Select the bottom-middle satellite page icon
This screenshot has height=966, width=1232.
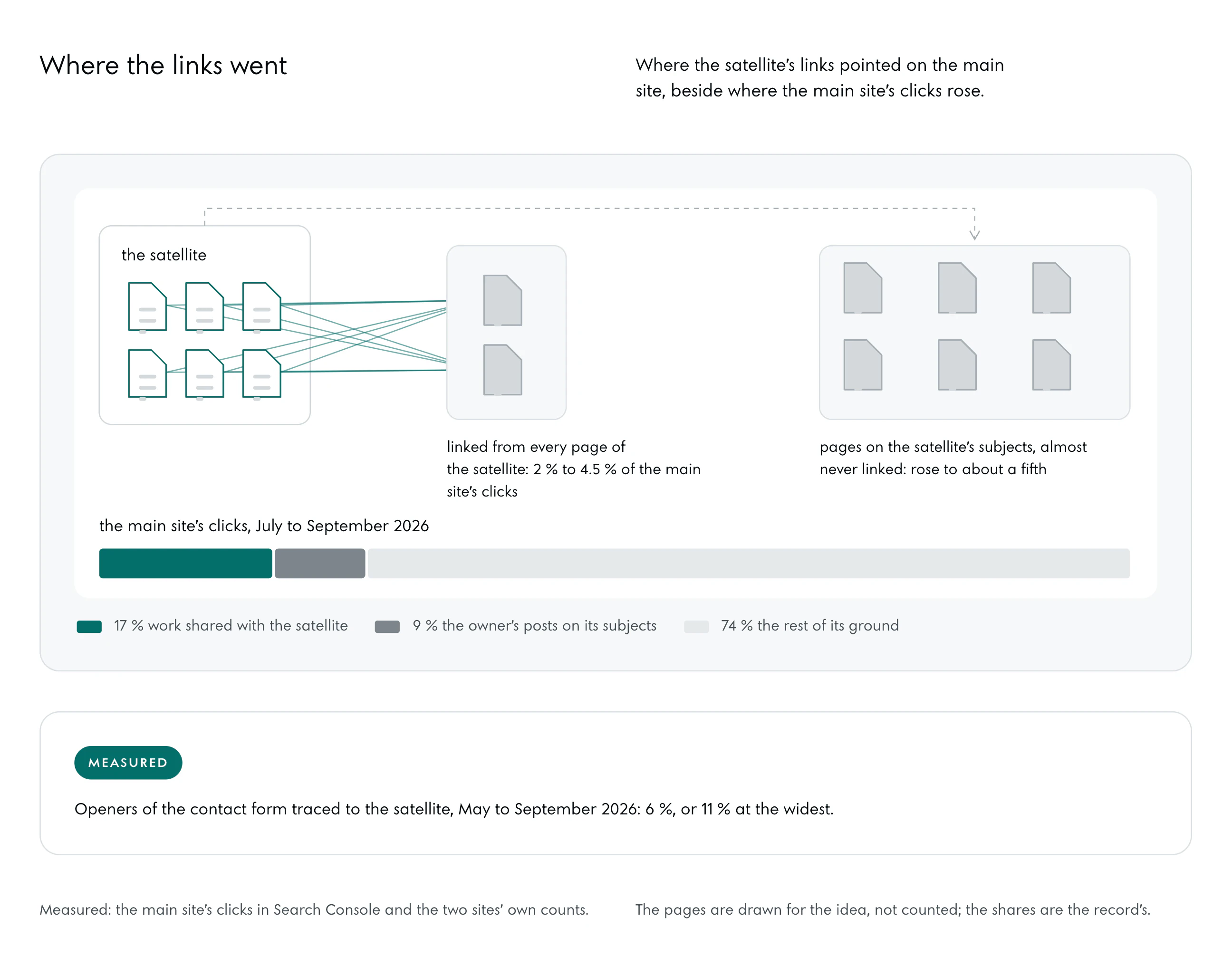coord(204,373)
